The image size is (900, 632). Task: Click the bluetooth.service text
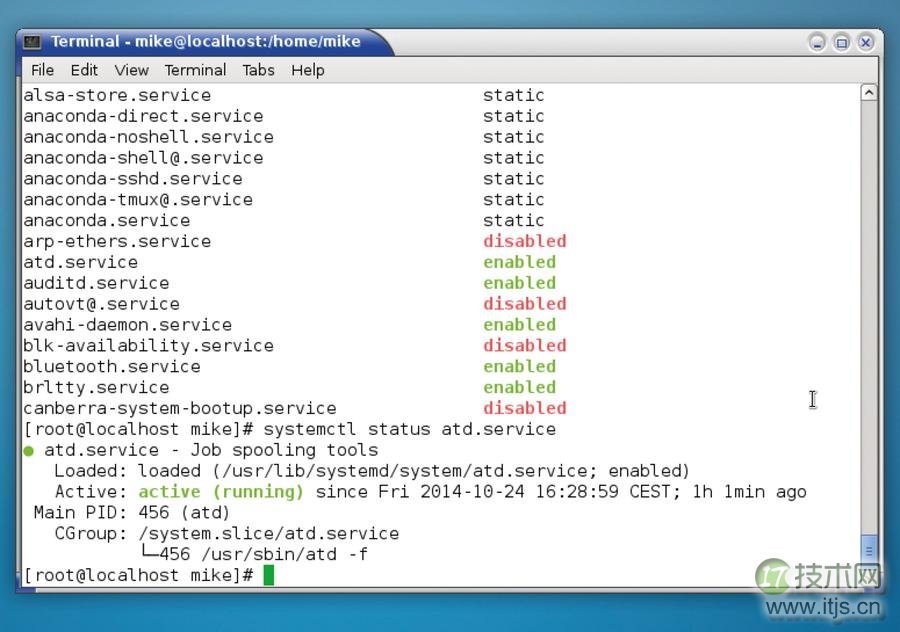click(112, 366)
